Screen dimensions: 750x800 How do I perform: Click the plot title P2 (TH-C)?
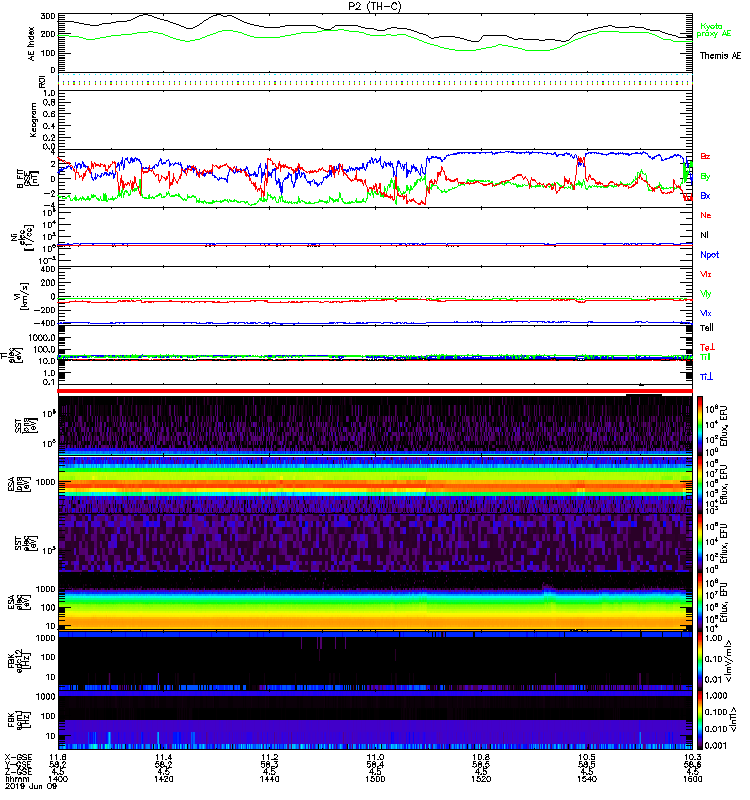(x=375, y=6)
